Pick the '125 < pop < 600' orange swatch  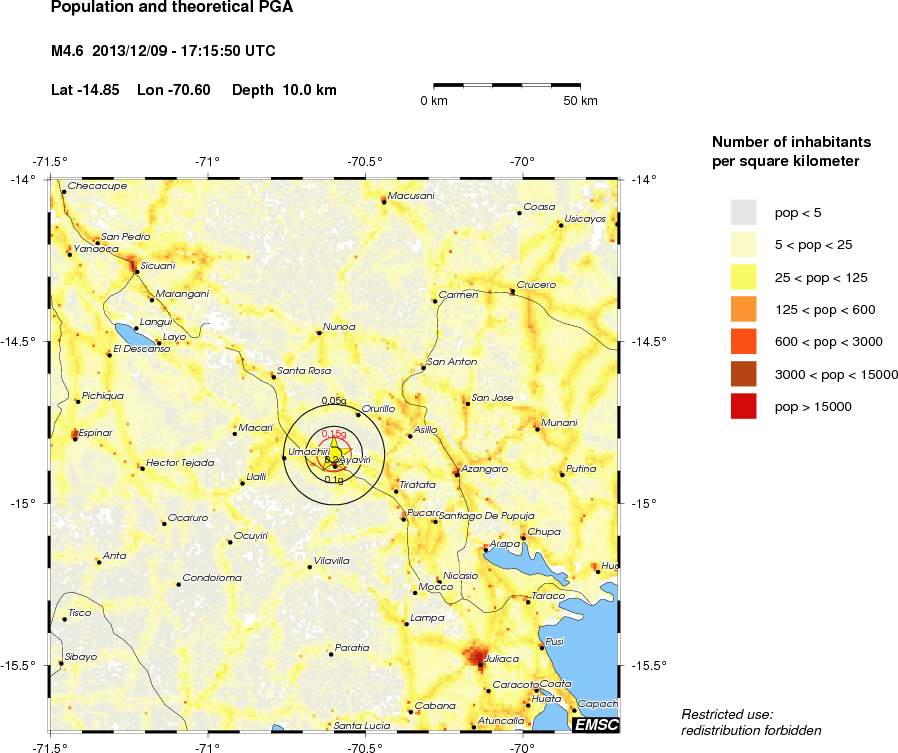click(x=743, y=309)
